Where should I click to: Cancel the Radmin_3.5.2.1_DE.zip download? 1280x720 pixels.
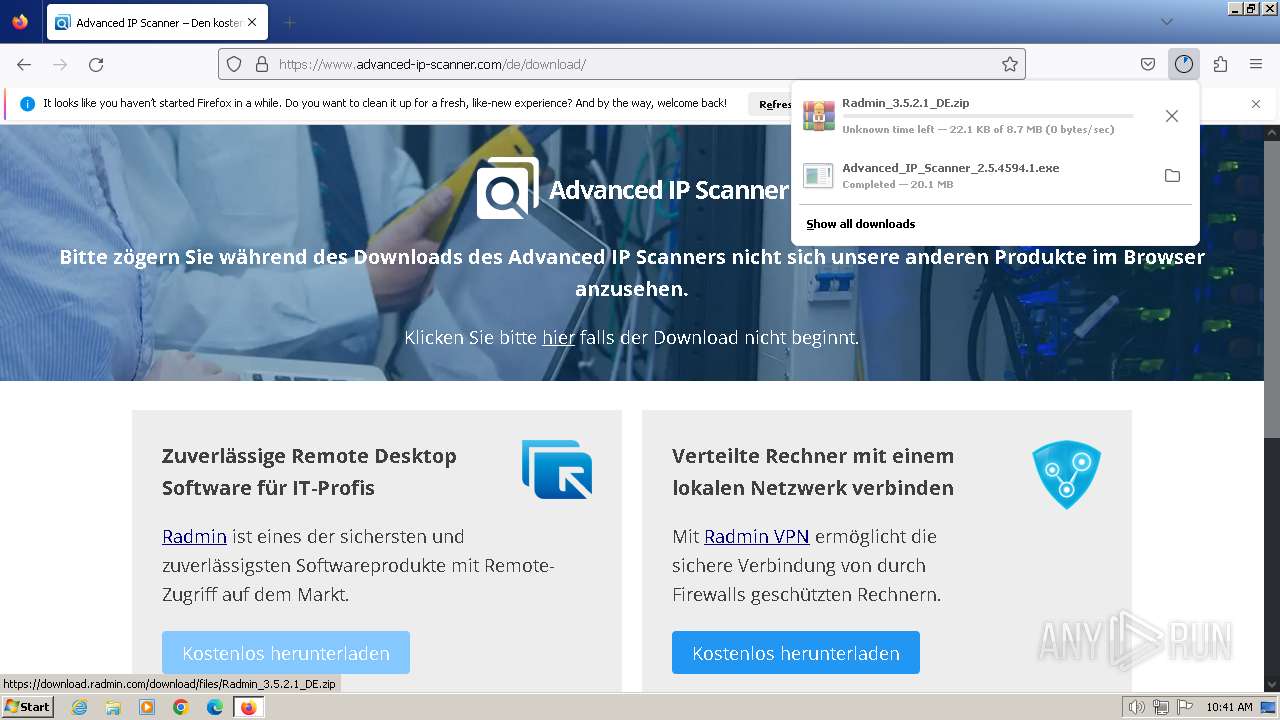pyautogui.click(x=1172, y=116)
